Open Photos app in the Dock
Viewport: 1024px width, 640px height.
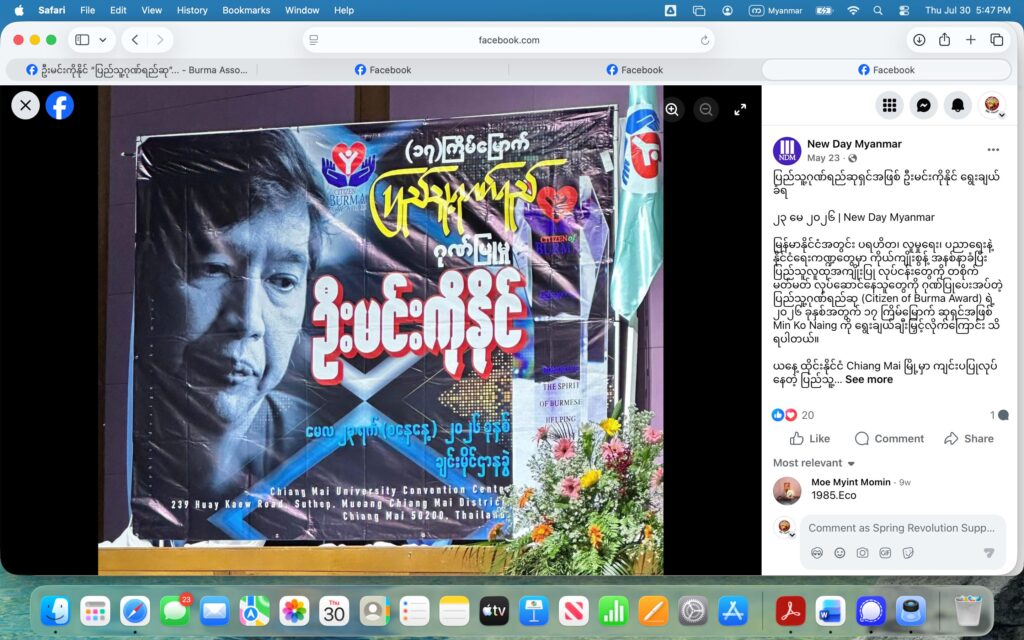294,611
